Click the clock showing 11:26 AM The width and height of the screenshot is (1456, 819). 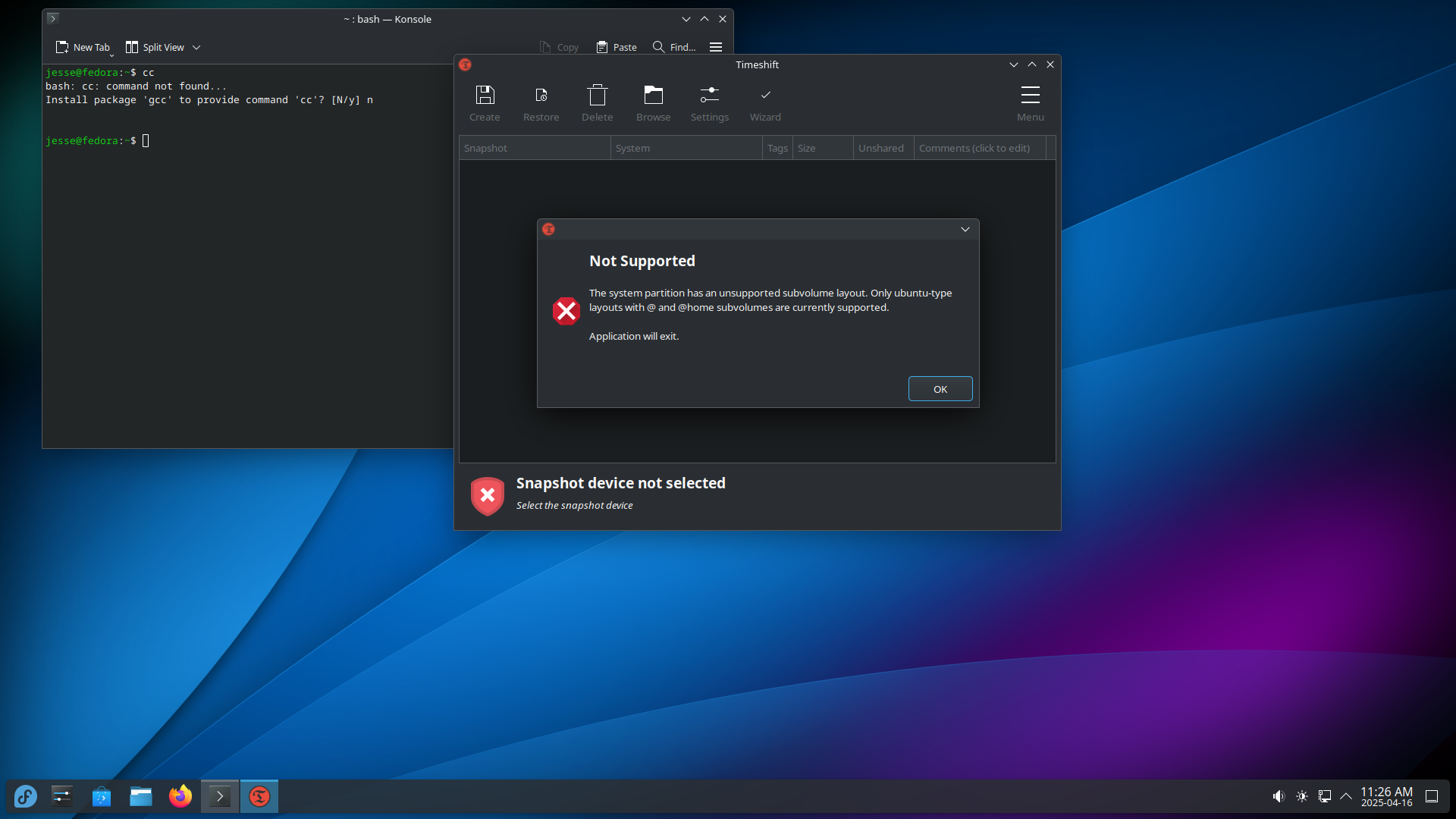[1386, 796]
